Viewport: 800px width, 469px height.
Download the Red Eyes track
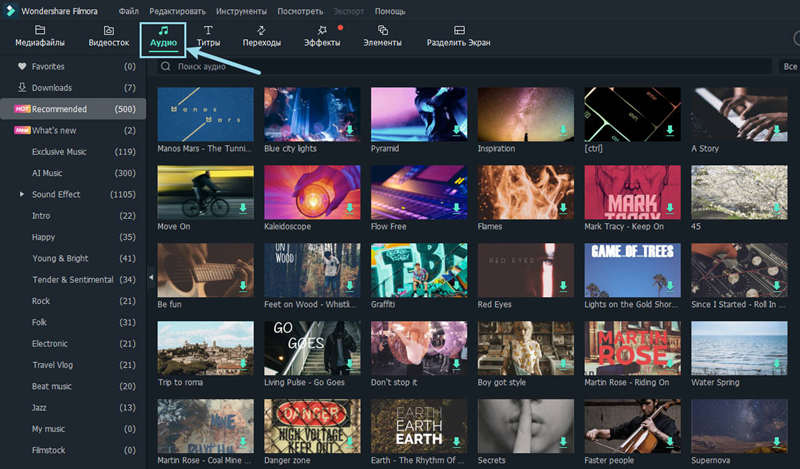pyautogui.click(x=563, y=286)
